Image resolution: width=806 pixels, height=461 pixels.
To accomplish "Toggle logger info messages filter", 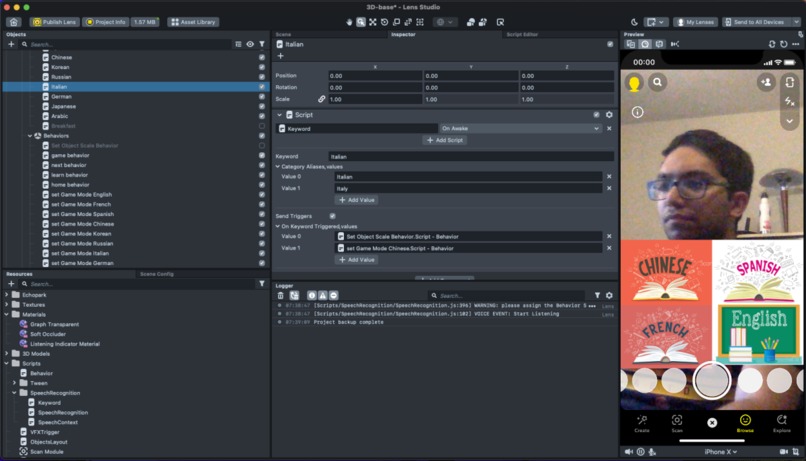I will (312, 296).
